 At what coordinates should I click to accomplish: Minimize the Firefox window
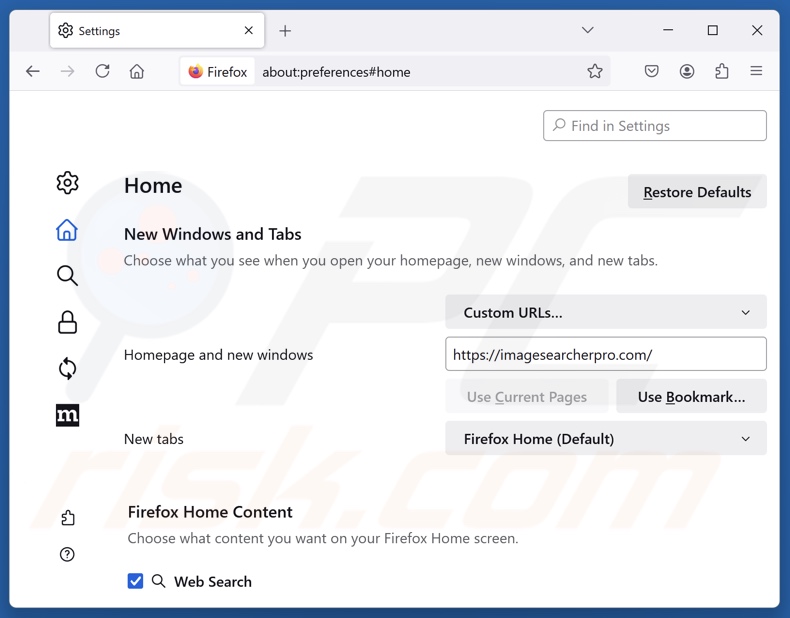[668, 30]
